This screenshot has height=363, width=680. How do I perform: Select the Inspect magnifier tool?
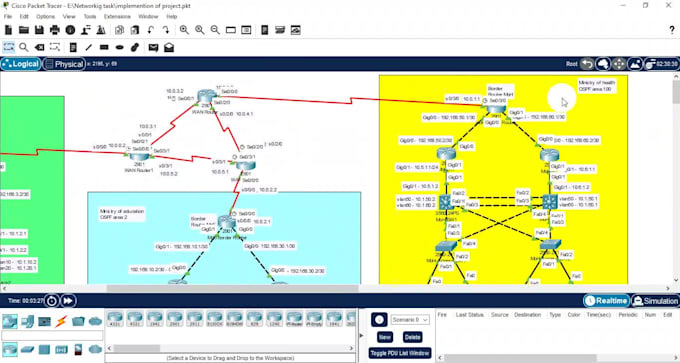coord(24,47)
